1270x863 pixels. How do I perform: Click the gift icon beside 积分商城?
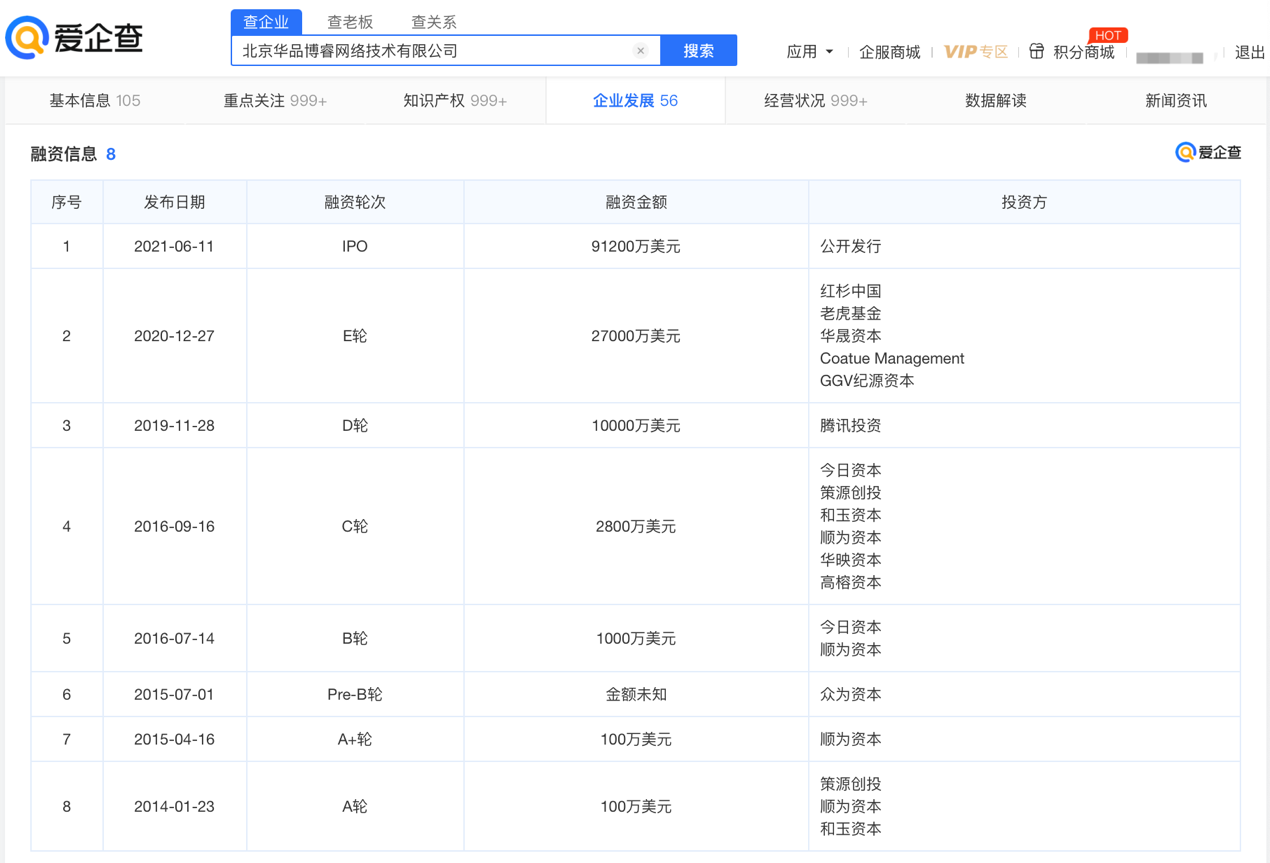click(x=1037, y=51)
